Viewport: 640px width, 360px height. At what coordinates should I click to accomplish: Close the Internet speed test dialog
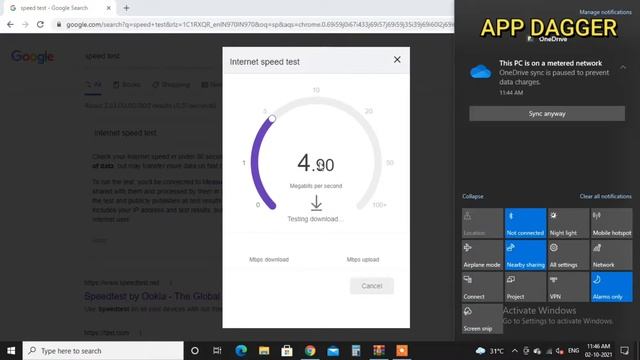coord(397,60)
